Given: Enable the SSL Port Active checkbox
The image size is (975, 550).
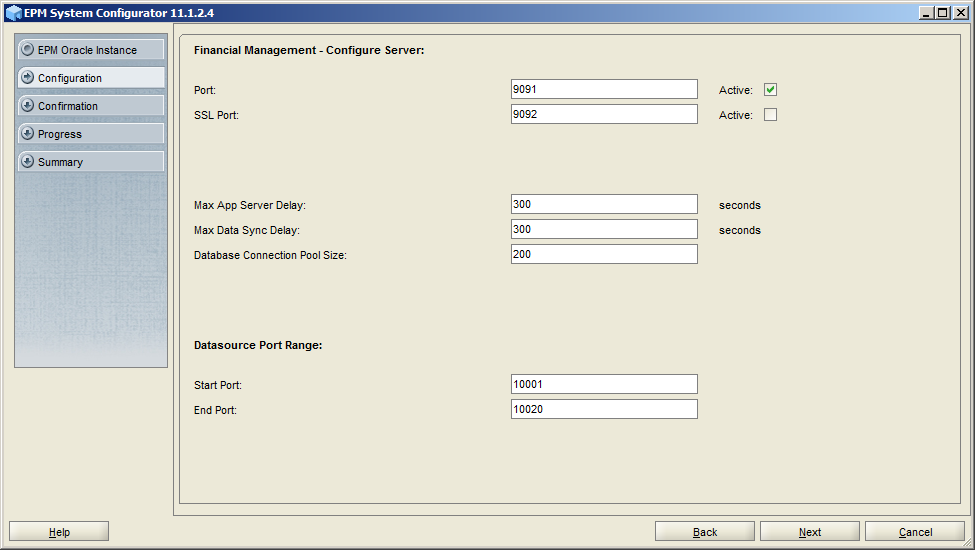Looking at the screenshot, I should click(x=770, y=114).
